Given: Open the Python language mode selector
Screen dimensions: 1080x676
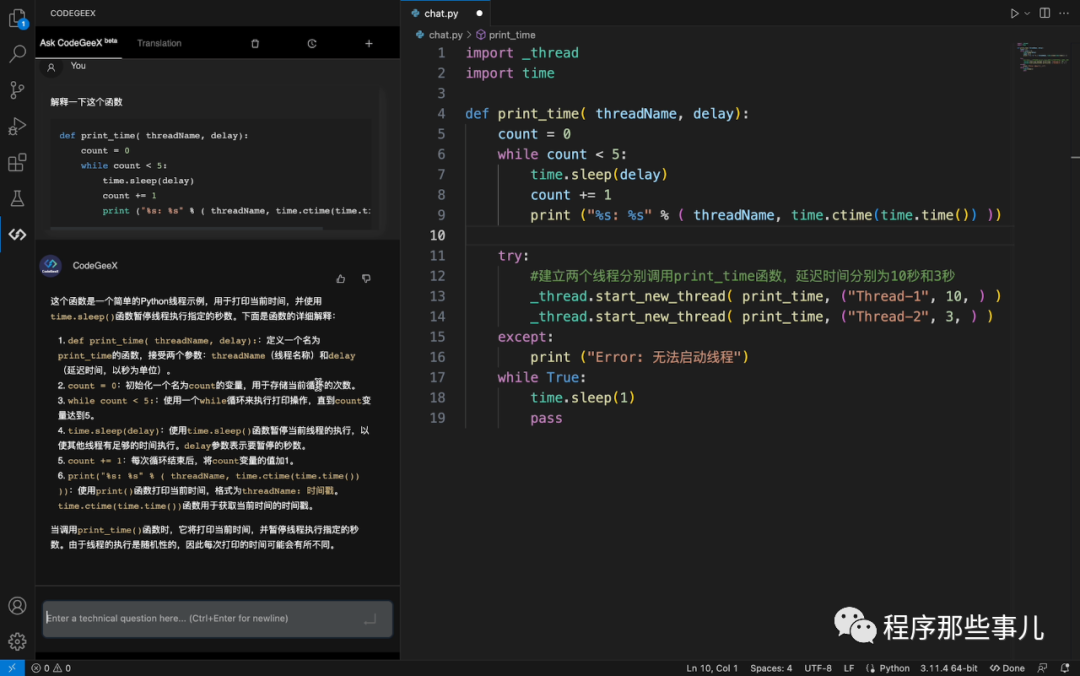Looking at the screenshot, I should (890, 667).
